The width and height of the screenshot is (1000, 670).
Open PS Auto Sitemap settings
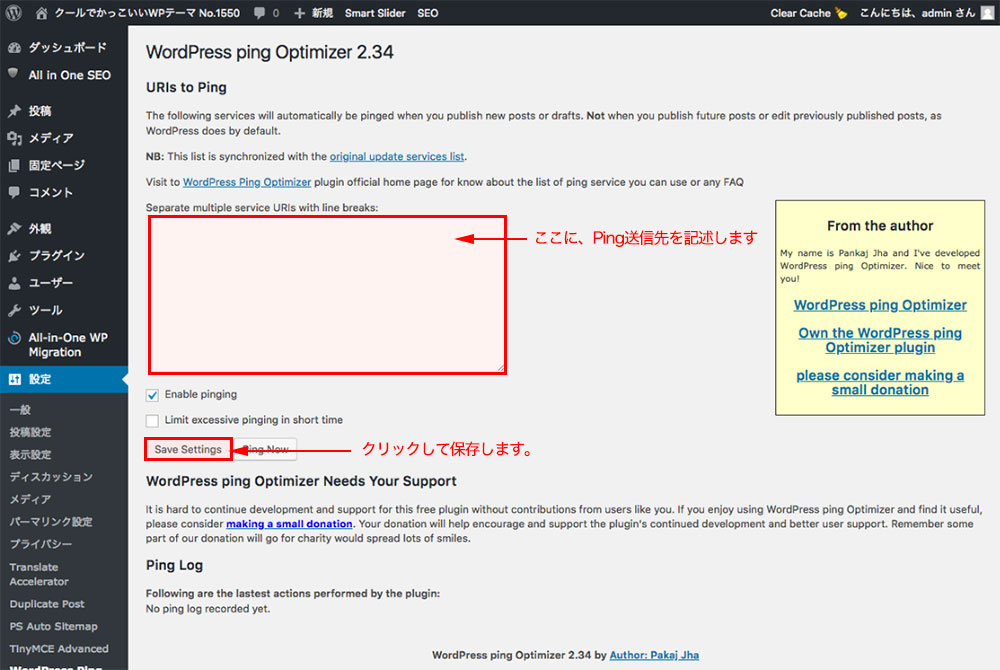tap(54, 627)
